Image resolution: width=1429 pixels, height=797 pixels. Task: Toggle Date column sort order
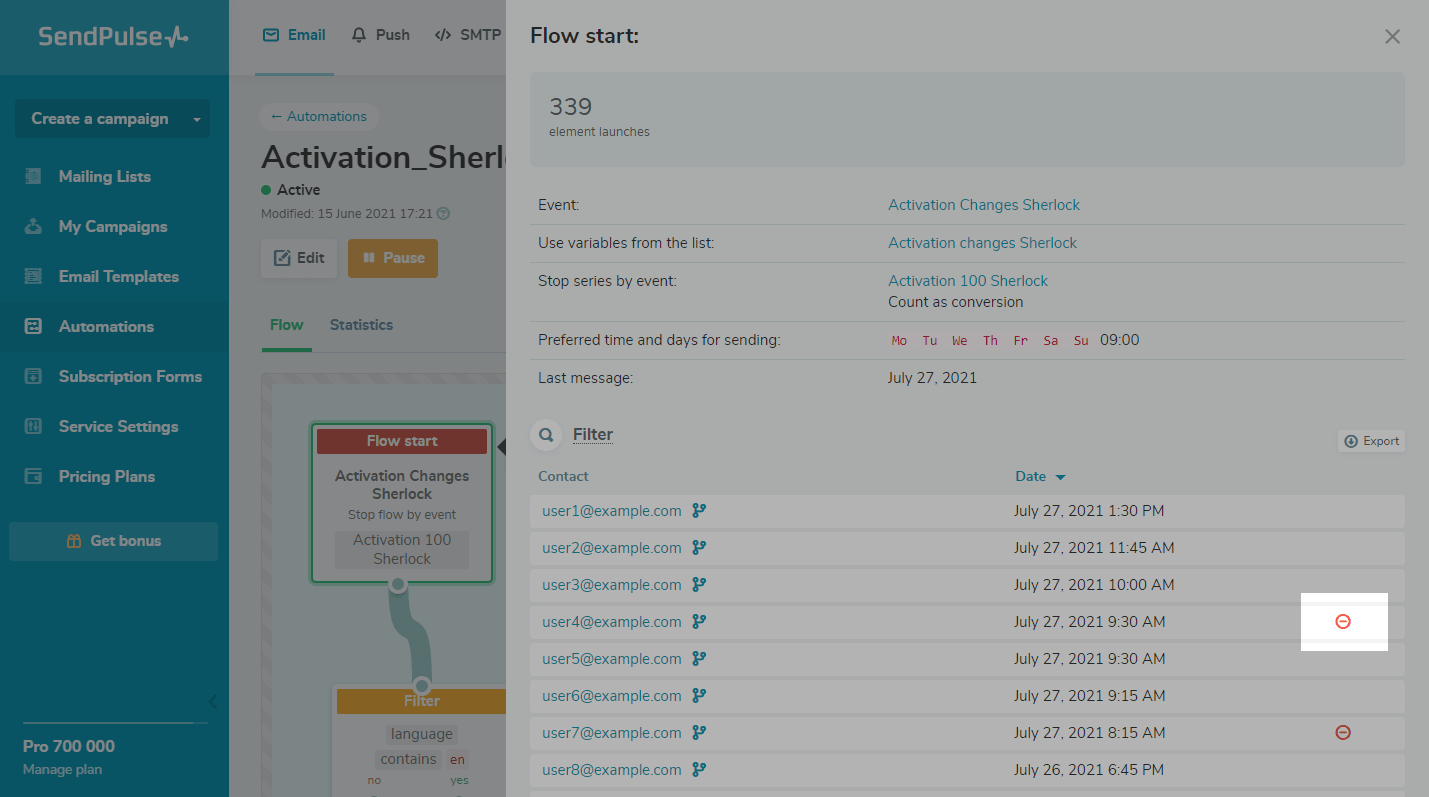[x=1041, y=477]
